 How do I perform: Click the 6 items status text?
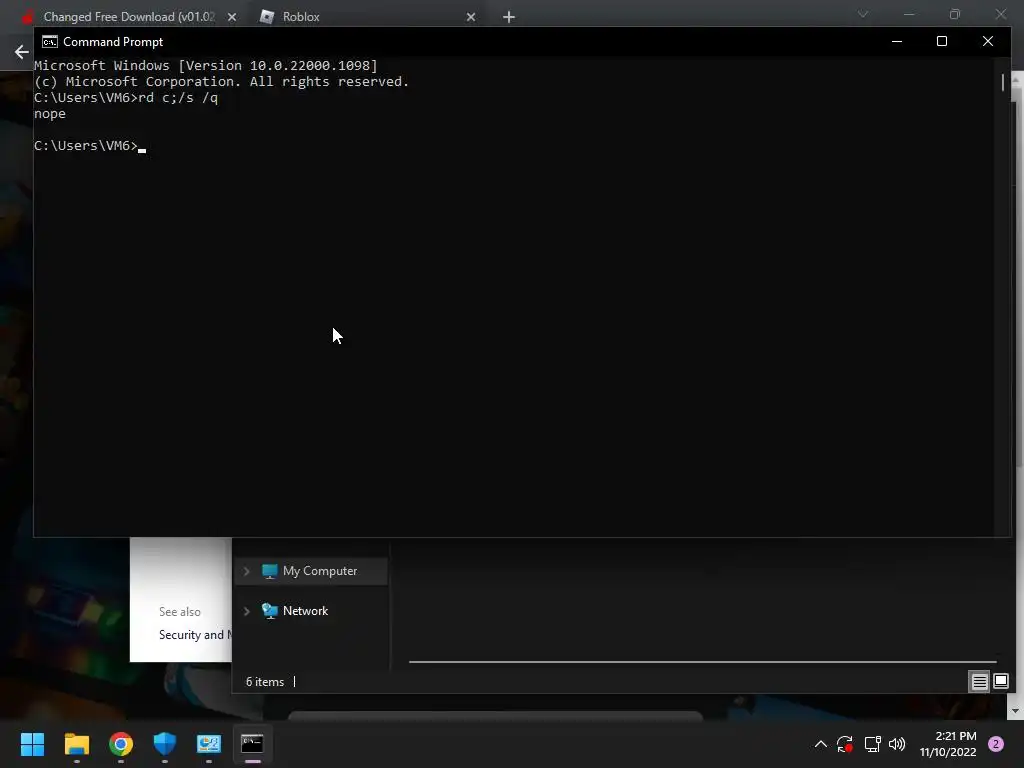point(265,682)
